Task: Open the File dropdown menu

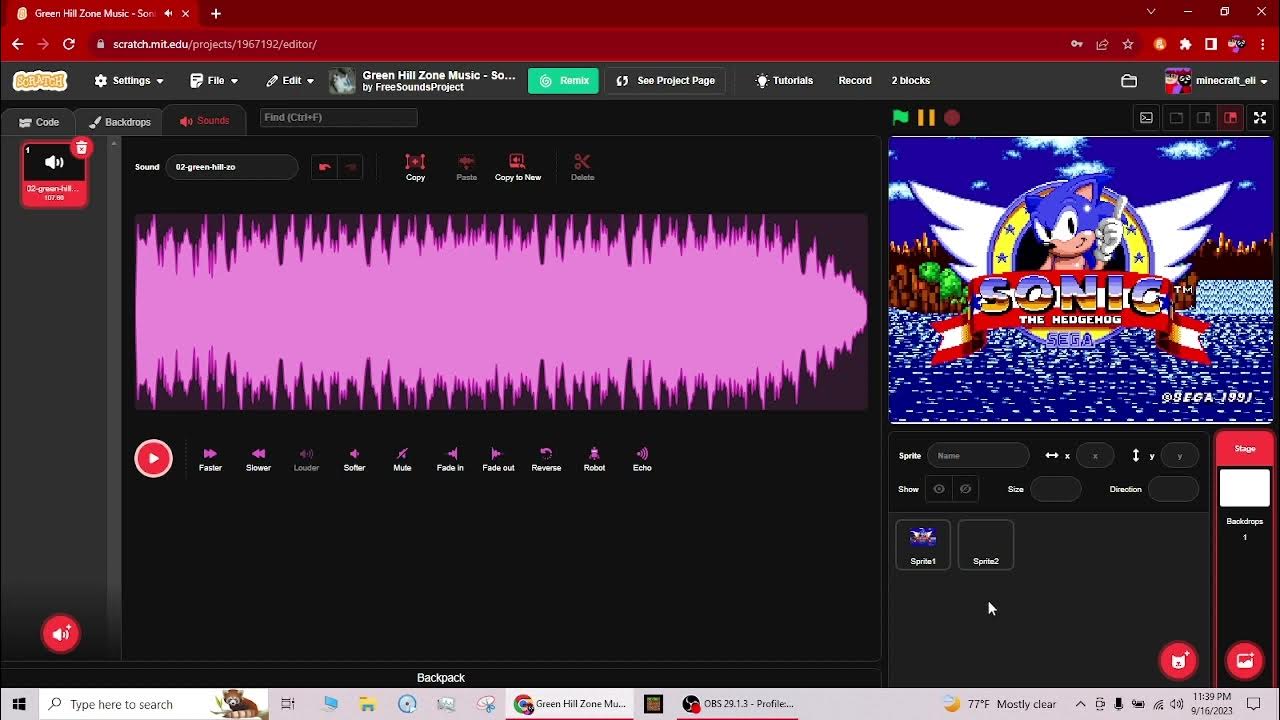Action: pos(214,80)
